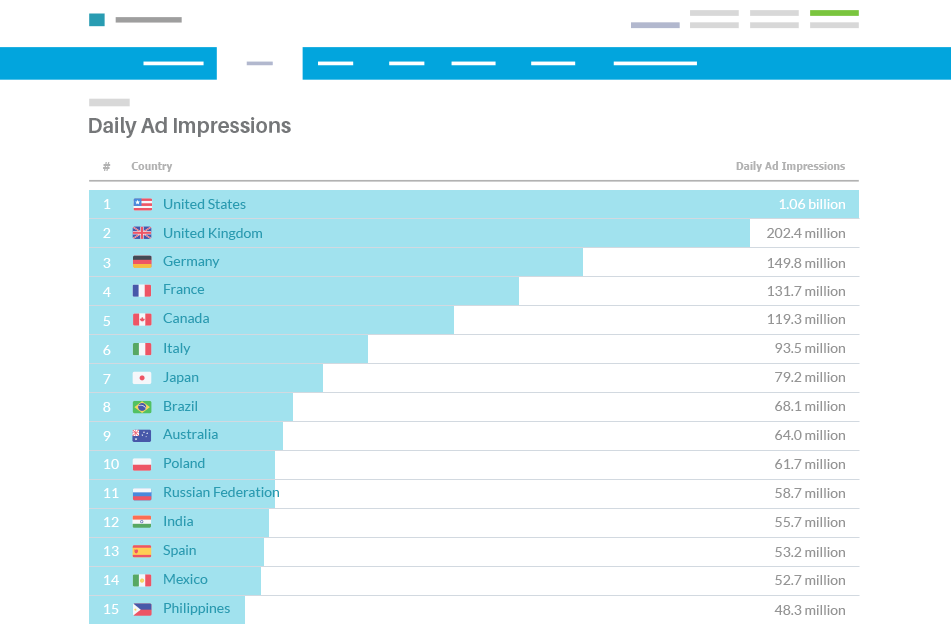951x635 pixels.
Task: Select the Mexico country link
Action: coord(185,580)
